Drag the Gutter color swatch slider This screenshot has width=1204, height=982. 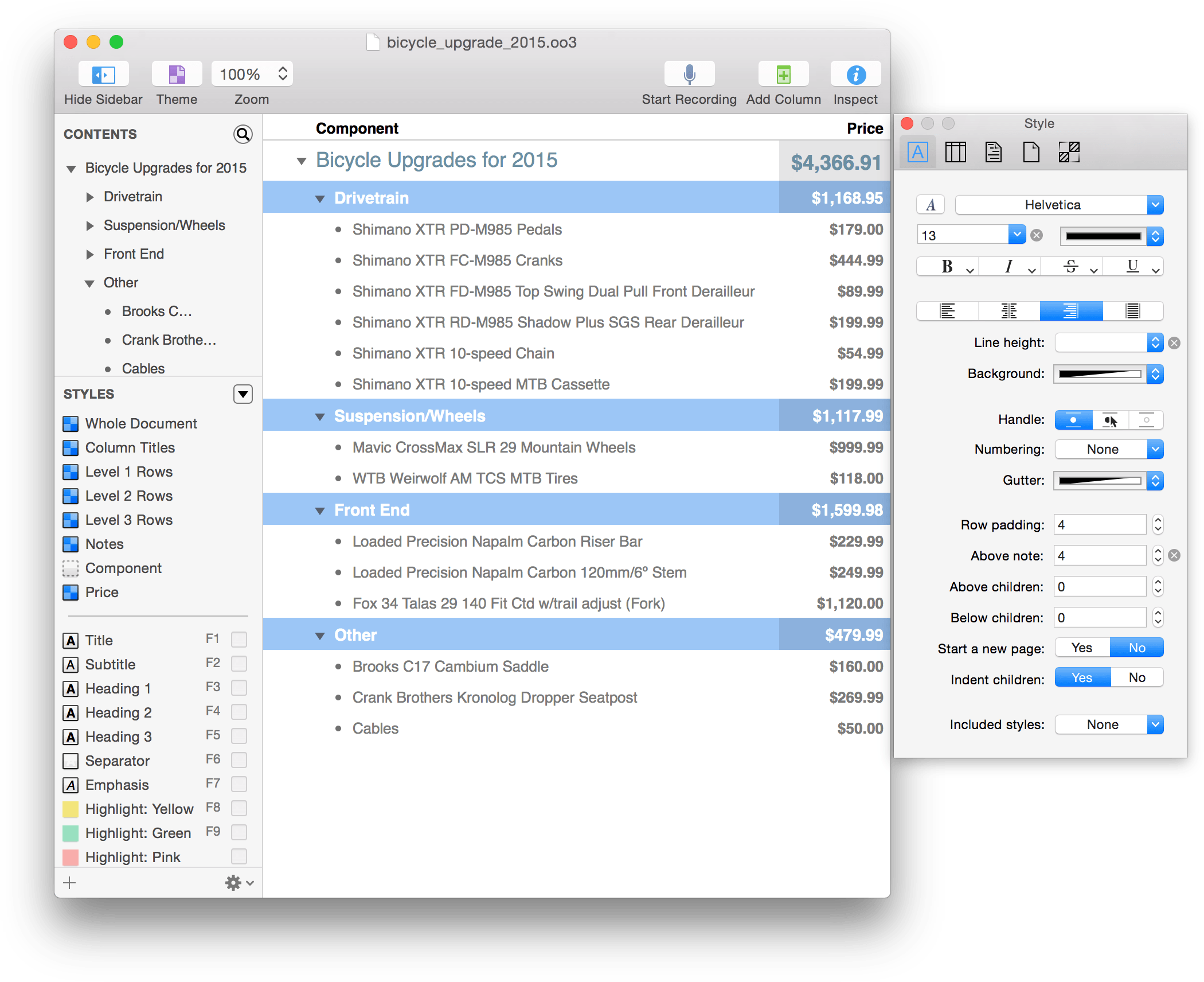coord(1100,480)
